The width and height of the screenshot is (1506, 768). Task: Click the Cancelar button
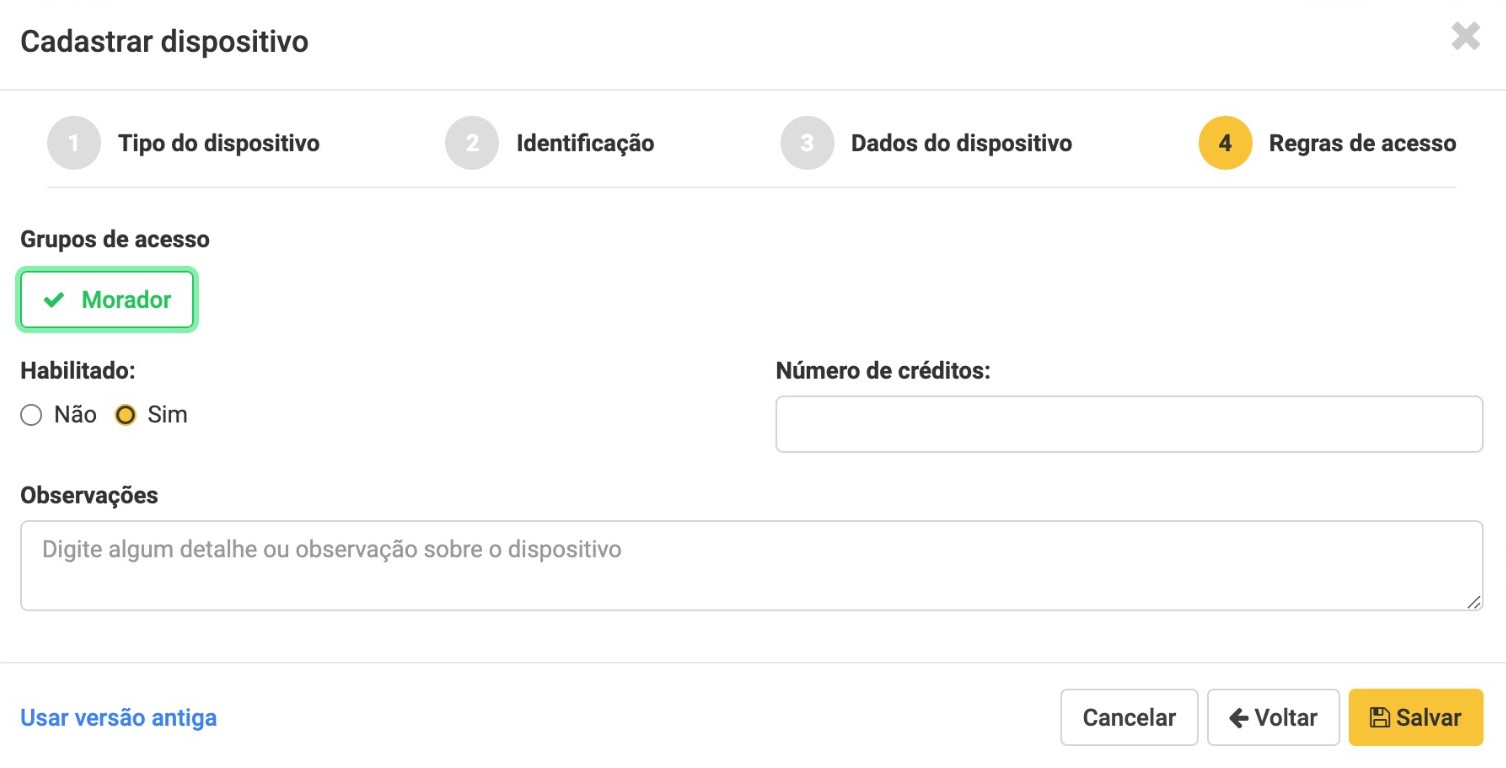pos(1129,717)
